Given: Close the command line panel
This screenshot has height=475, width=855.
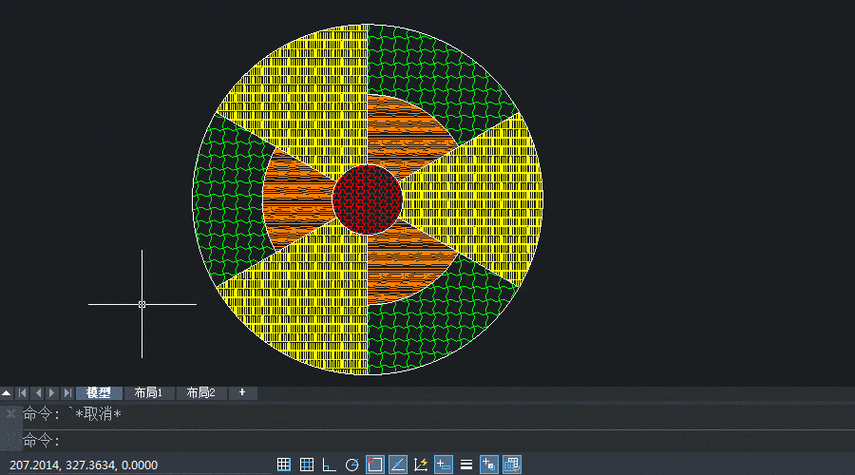Looking at the screenshot, I should (x=10, y=413).
